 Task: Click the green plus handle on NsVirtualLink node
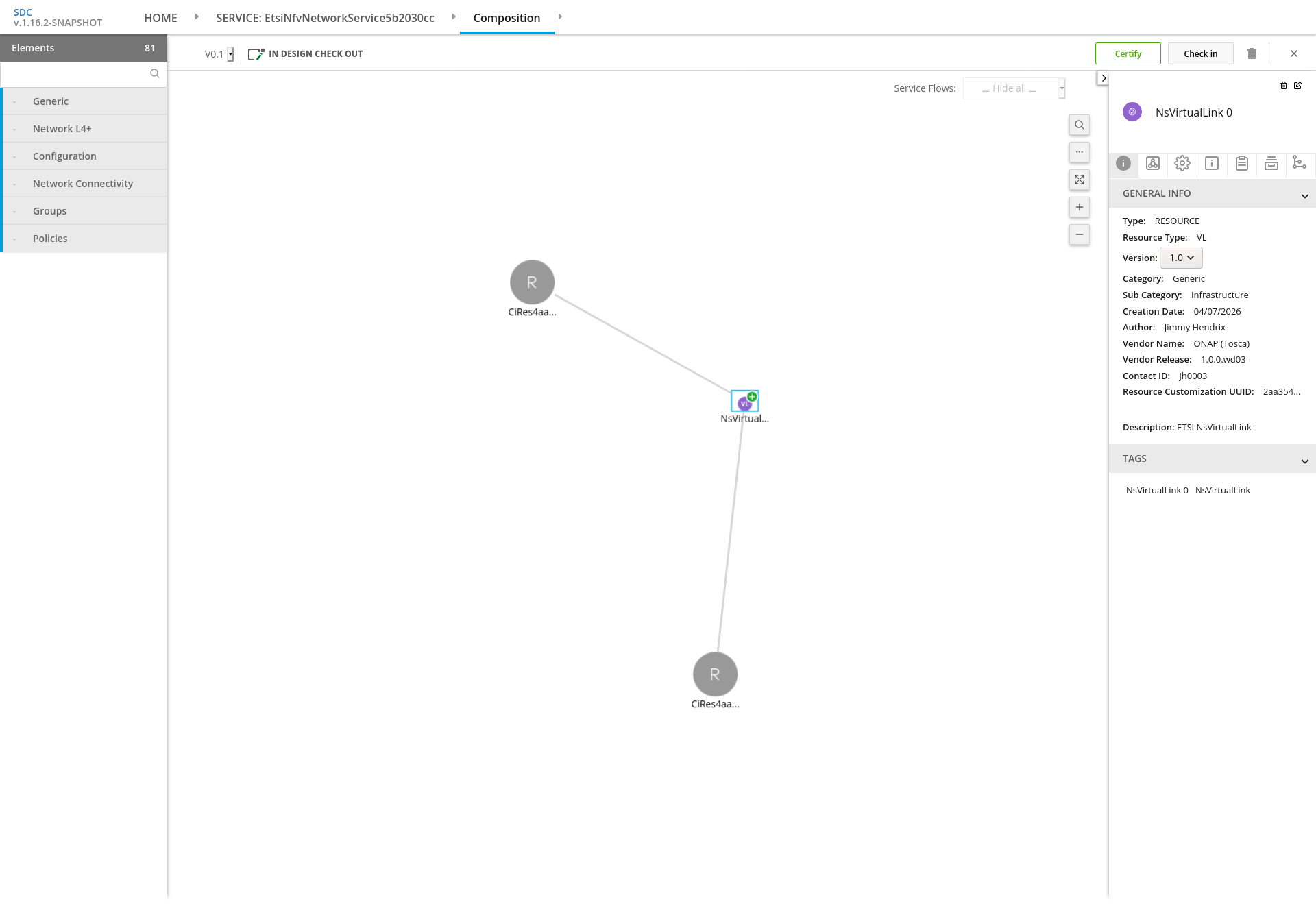[752, 397]
